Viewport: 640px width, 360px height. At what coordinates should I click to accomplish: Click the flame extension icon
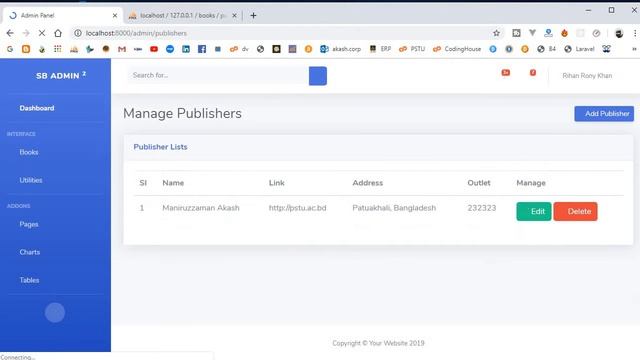[x=564, y=33]
